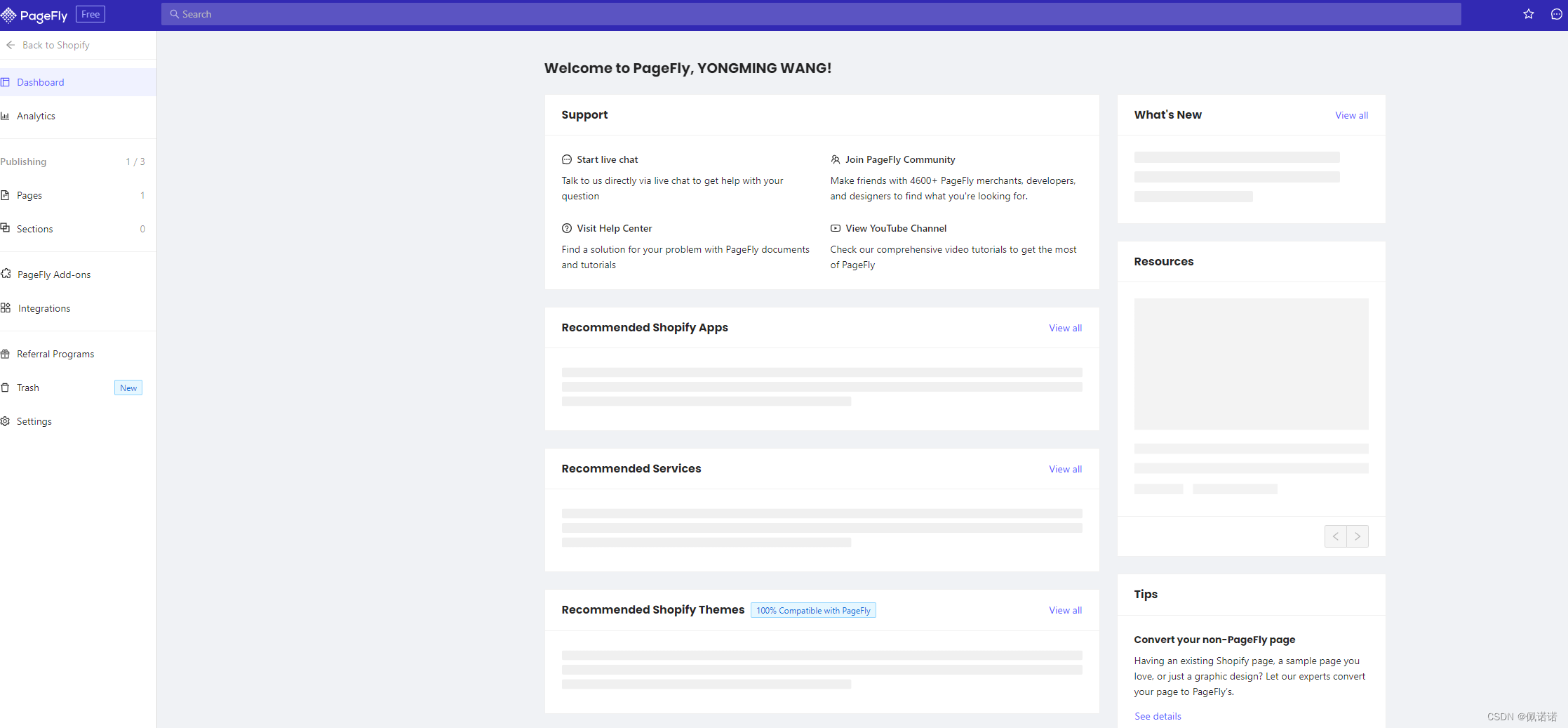Click the Publishing 1 / 3 counter
The width and height of the screenshot is (1568, 728).
135,161
